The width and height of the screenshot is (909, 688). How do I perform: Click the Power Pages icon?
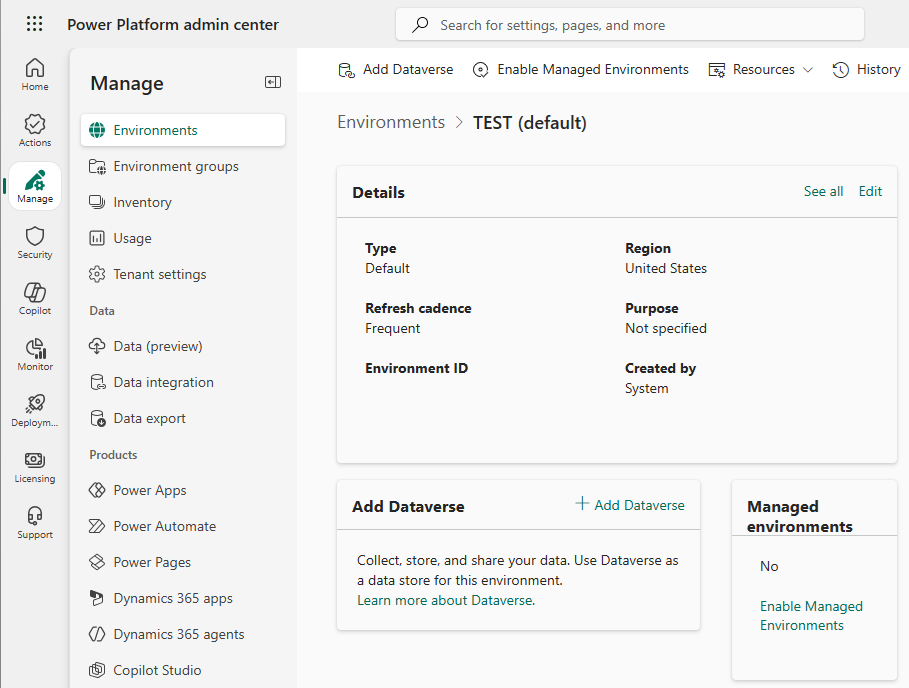(97, 562)
